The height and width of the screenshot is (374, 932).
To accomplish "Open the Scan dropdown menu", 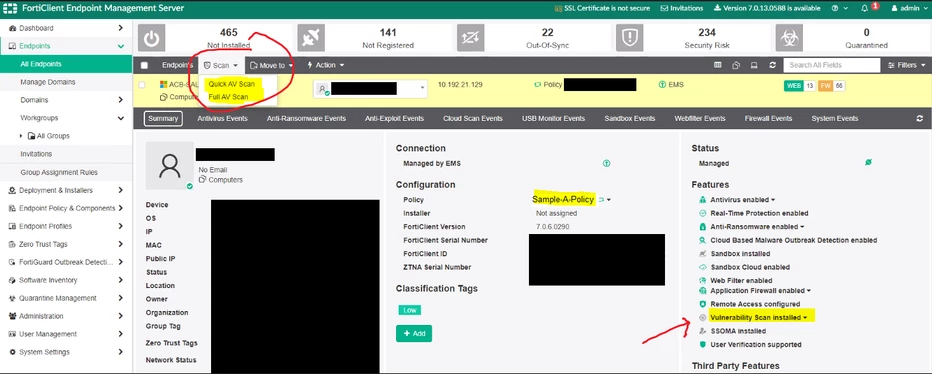I will tap(221, 65).
